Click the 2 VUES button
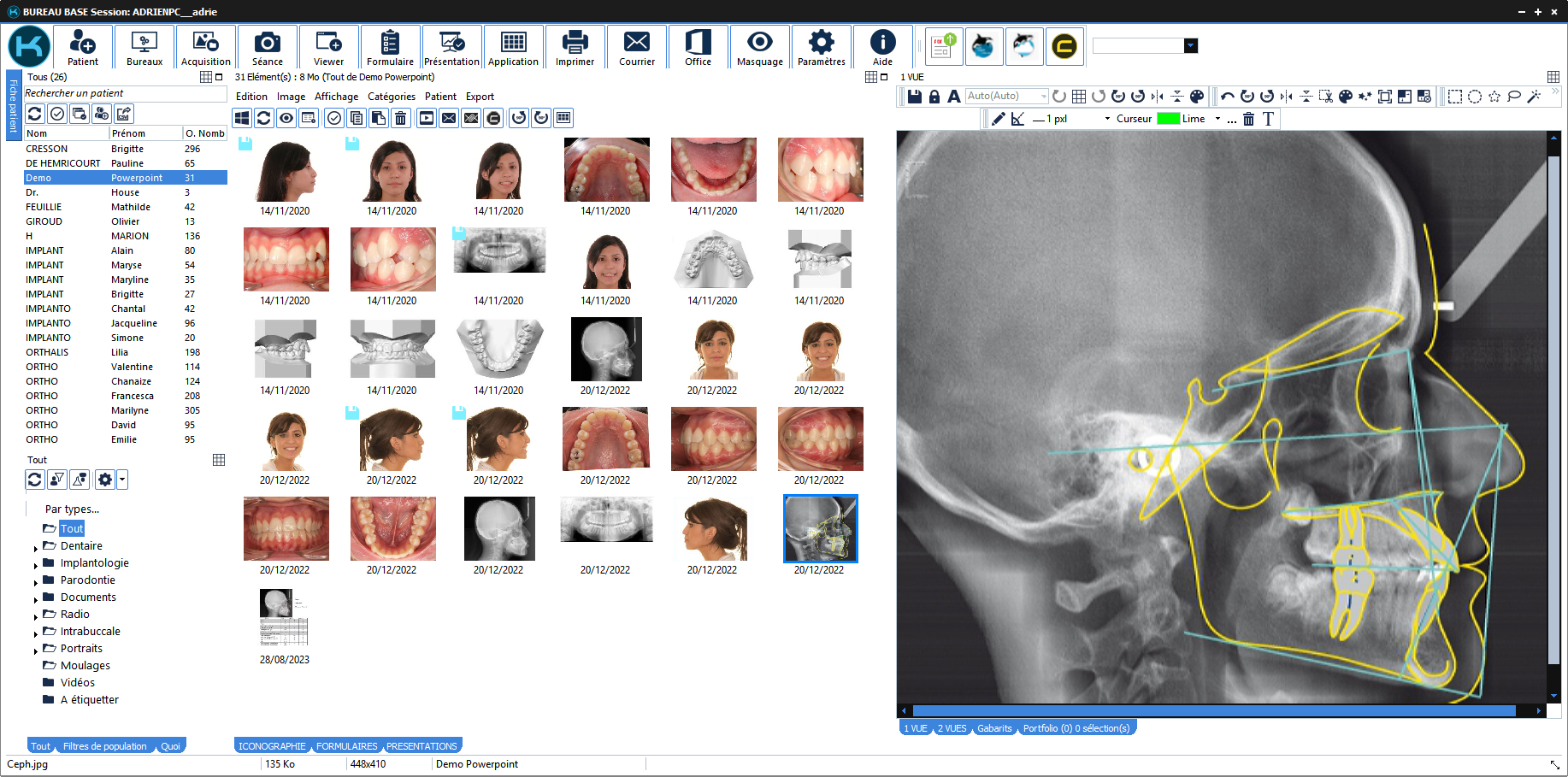The height and width of the screenshot is (777, 1568). tap(951, 728)
